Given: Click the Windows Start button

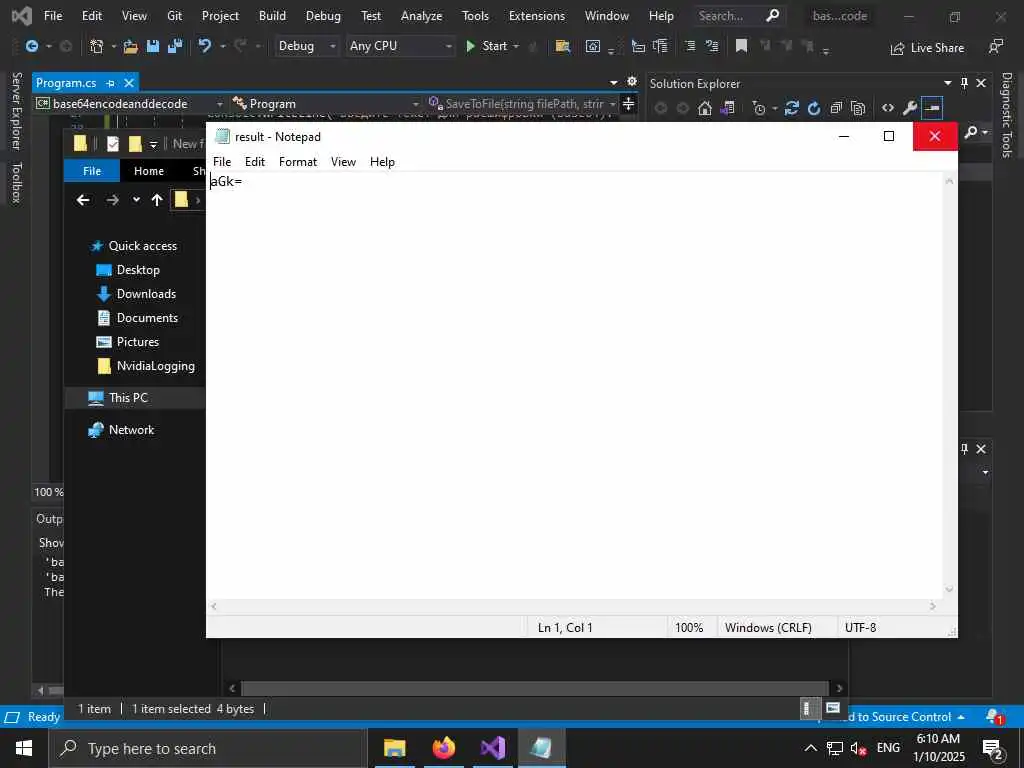Looking at the screenshot, I should (x=24, y=748).
